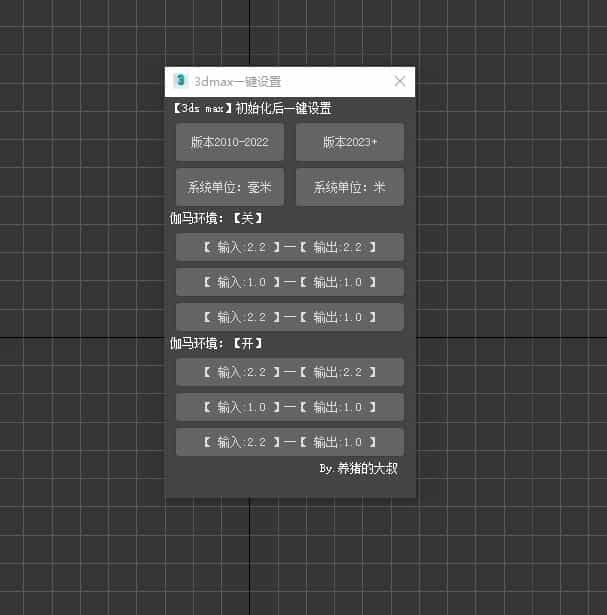Apply 输入2.2 输出2.2 under 伽马环境【开】
The height and width of the screenshot is (615, 607).
tap(290, 372)
